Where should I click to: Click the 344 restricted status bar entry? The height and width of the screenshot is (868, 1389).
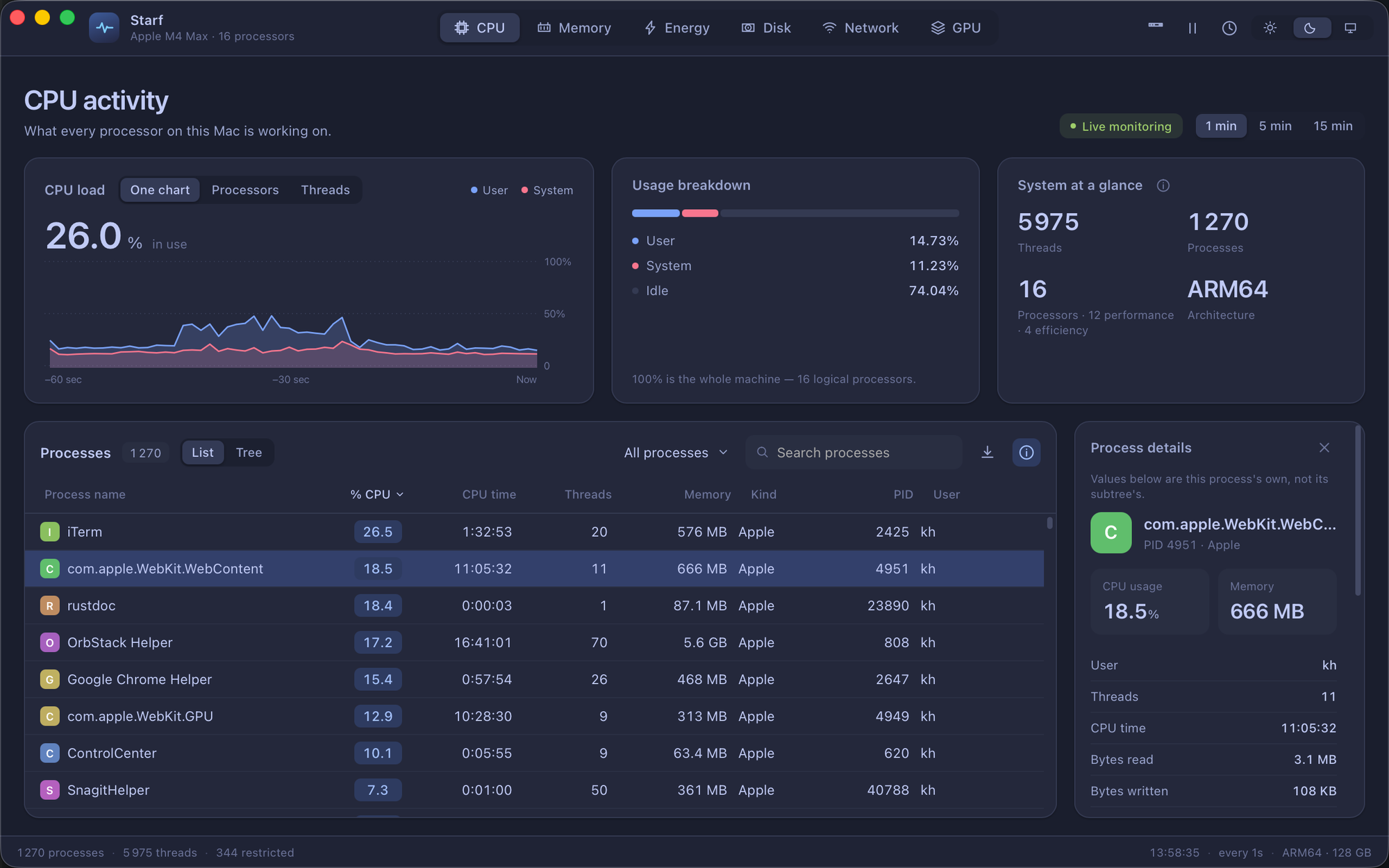pyautogui.click(x=255, y=853)
